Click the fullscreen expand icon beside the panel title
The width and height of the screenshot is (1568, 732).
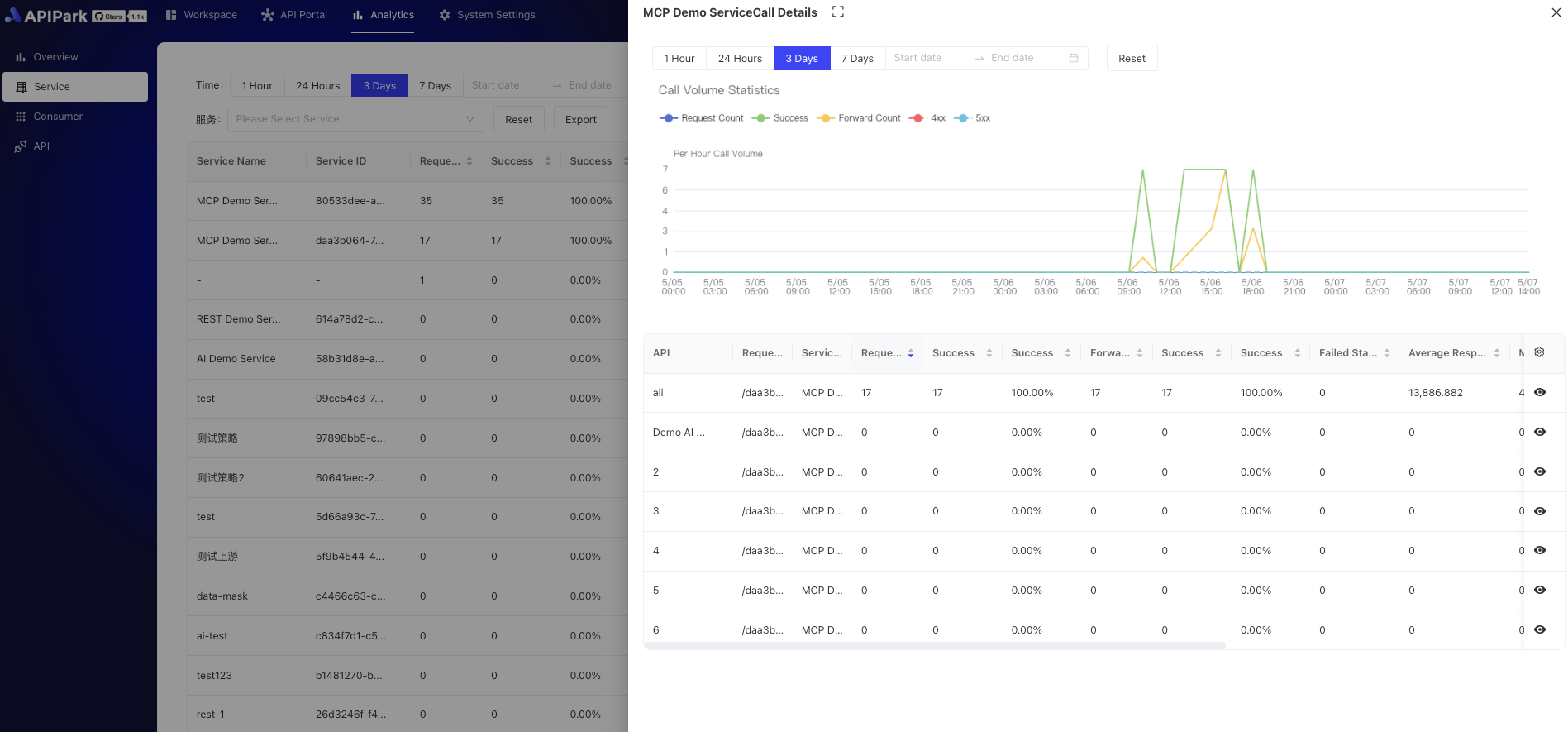click(837, 12)
